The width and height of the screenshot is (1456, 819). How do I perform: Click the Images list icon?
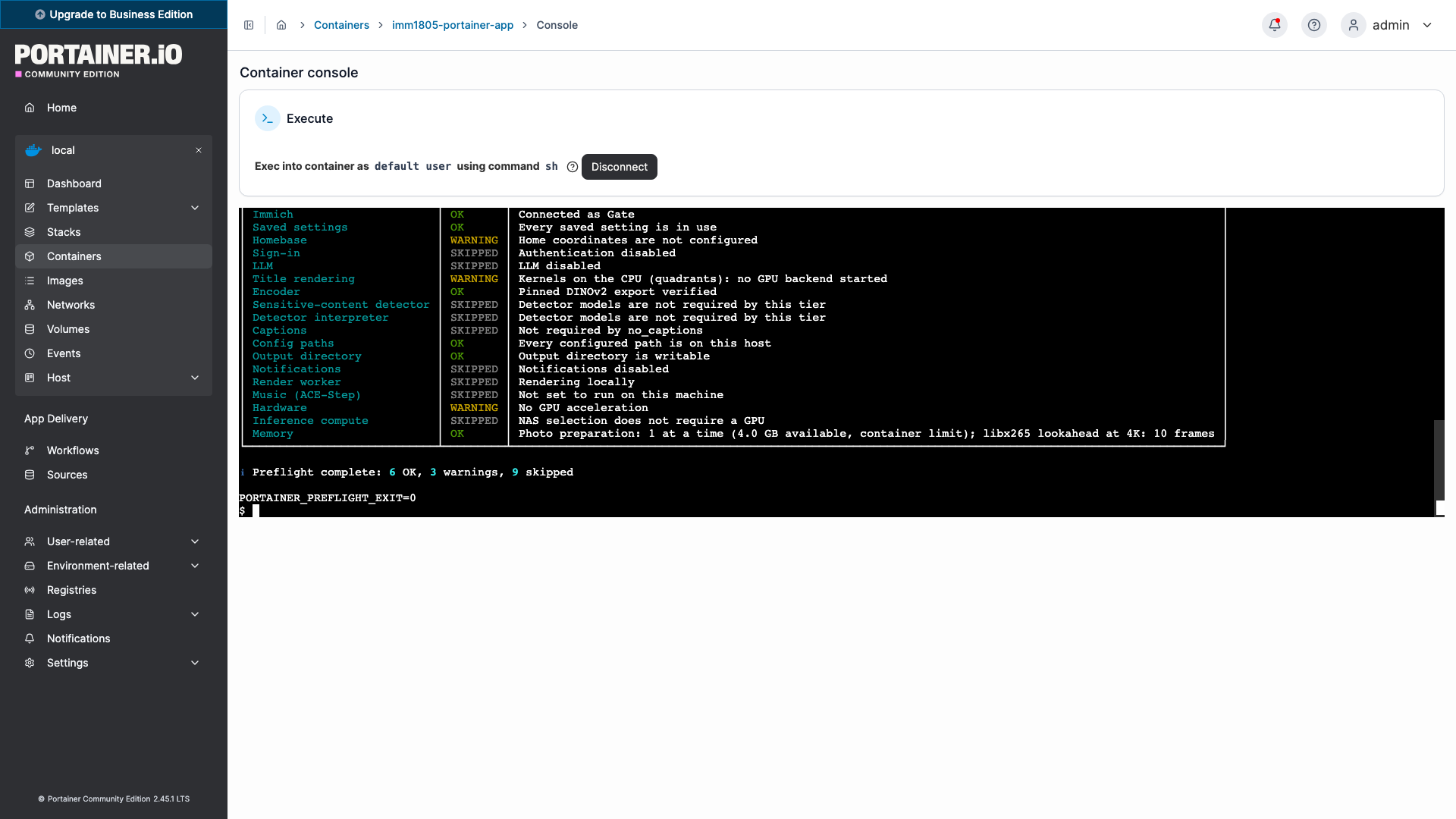tap(30, 281)
